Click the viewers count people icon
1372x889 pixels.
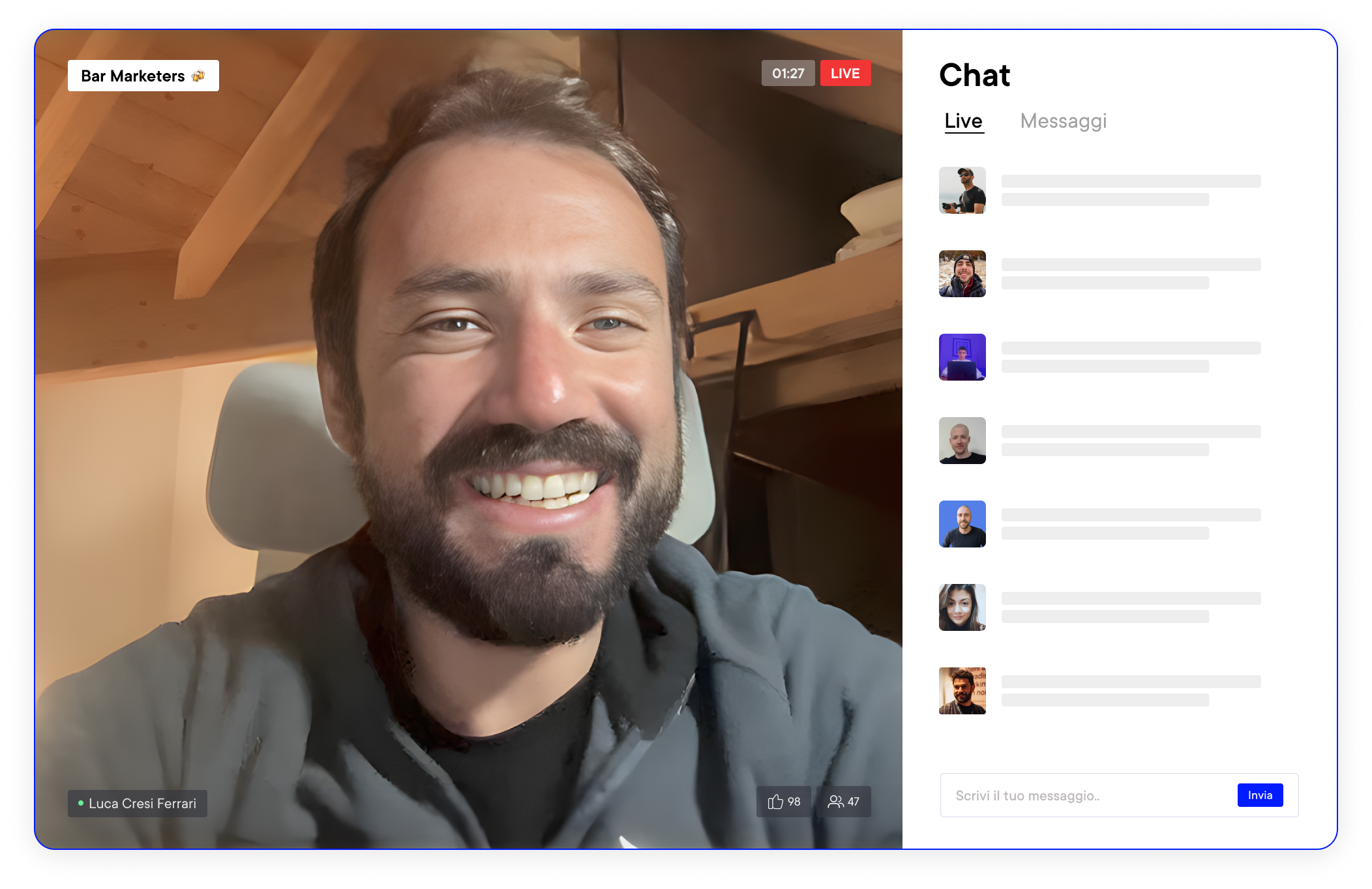pos(835,802)
